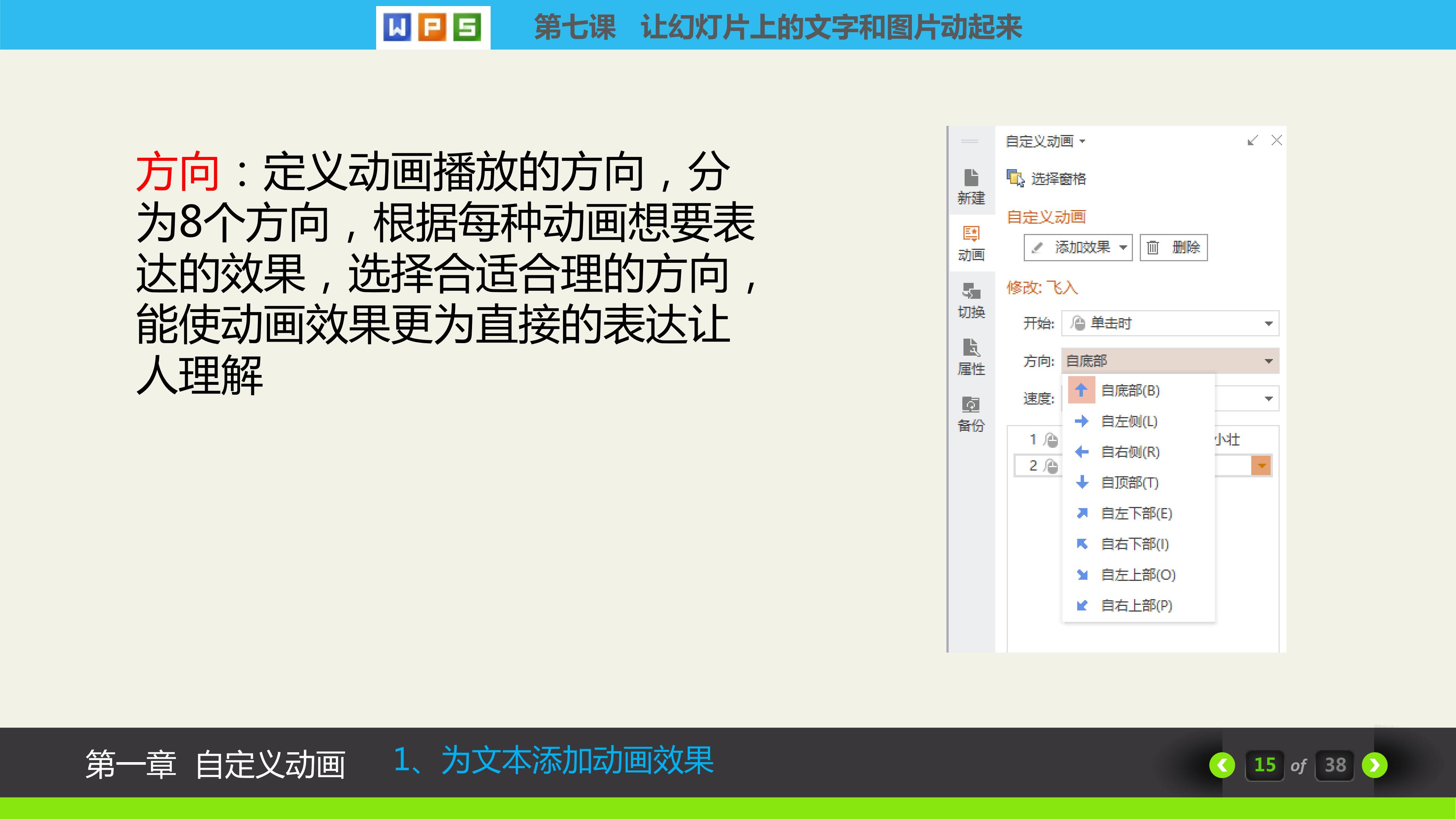Collapse the custom animation pane with diagonal arrow
This screenshot has height=819, width=1456.
[1252, 140]
